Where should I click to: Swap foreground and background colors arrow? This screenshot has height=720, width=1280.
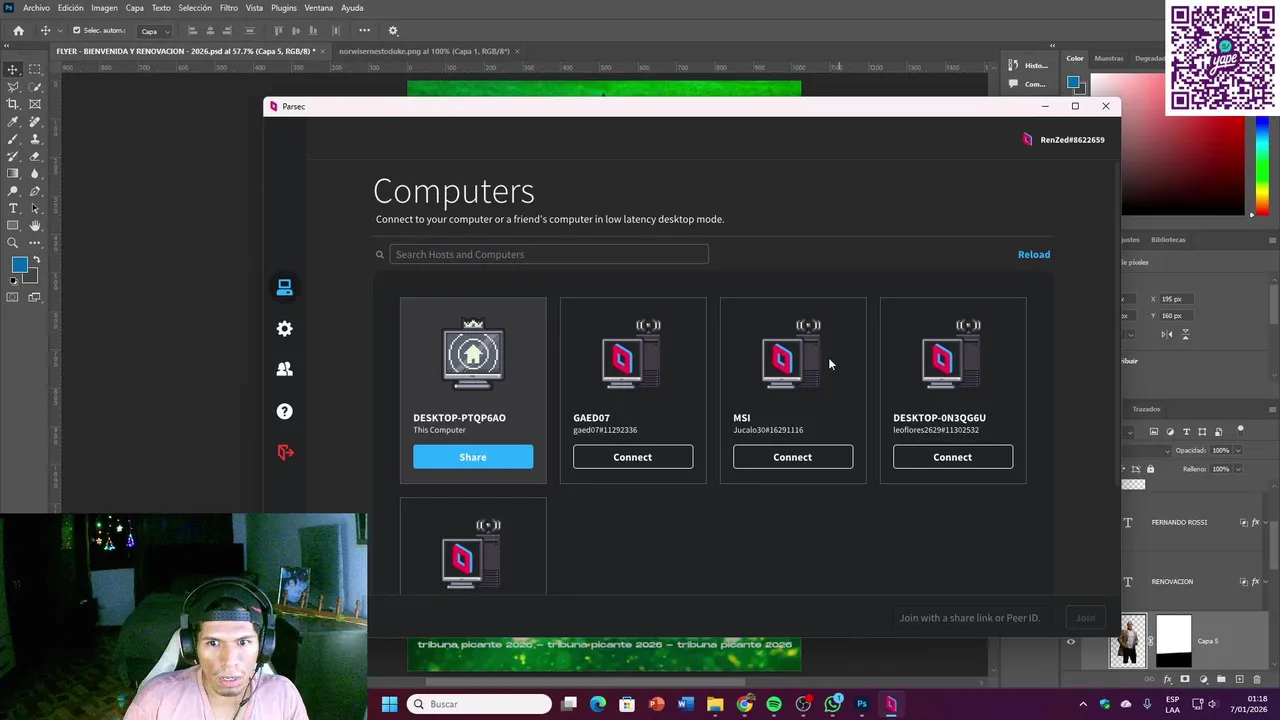tap(36, 259)
